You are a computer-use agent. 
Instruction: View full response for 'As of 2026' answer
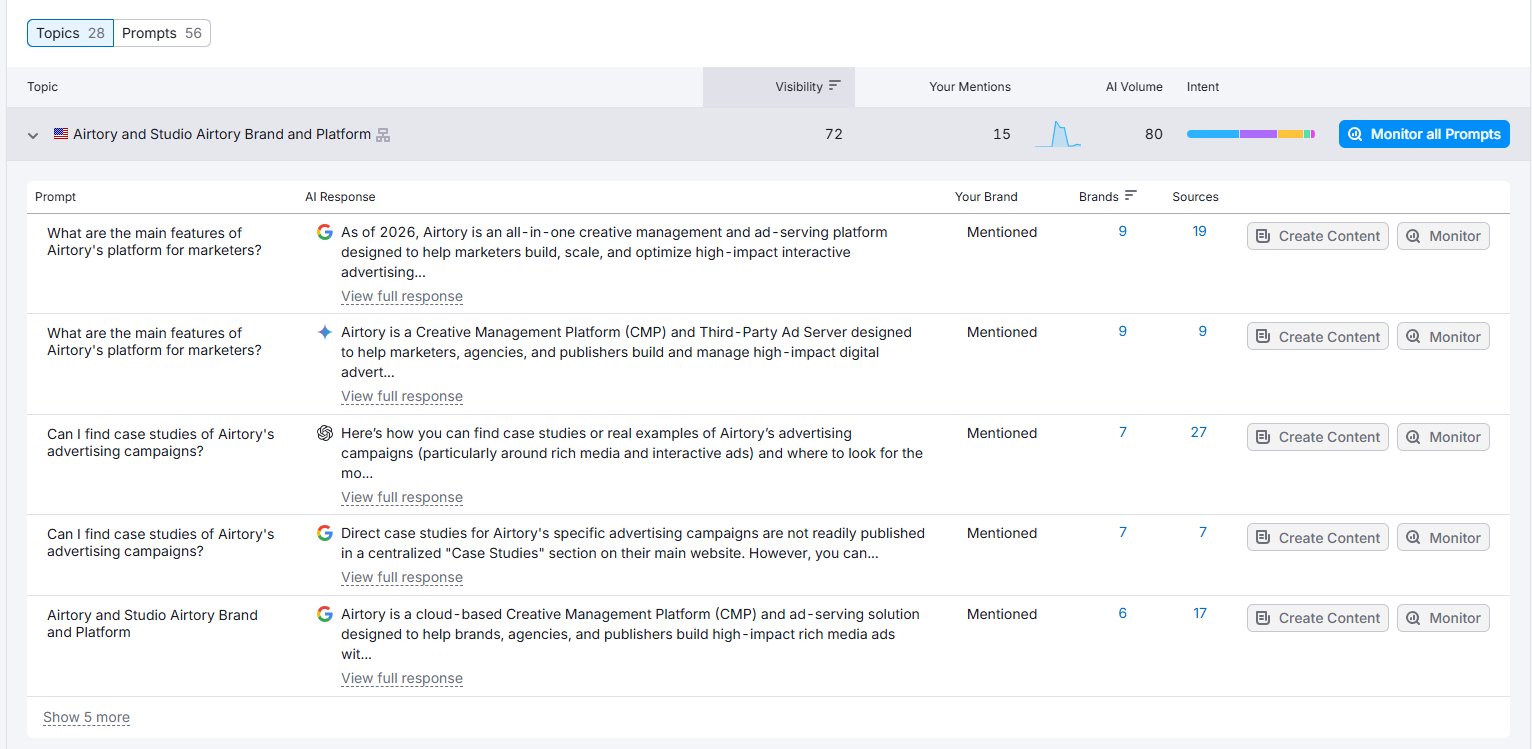click(402, 296)
